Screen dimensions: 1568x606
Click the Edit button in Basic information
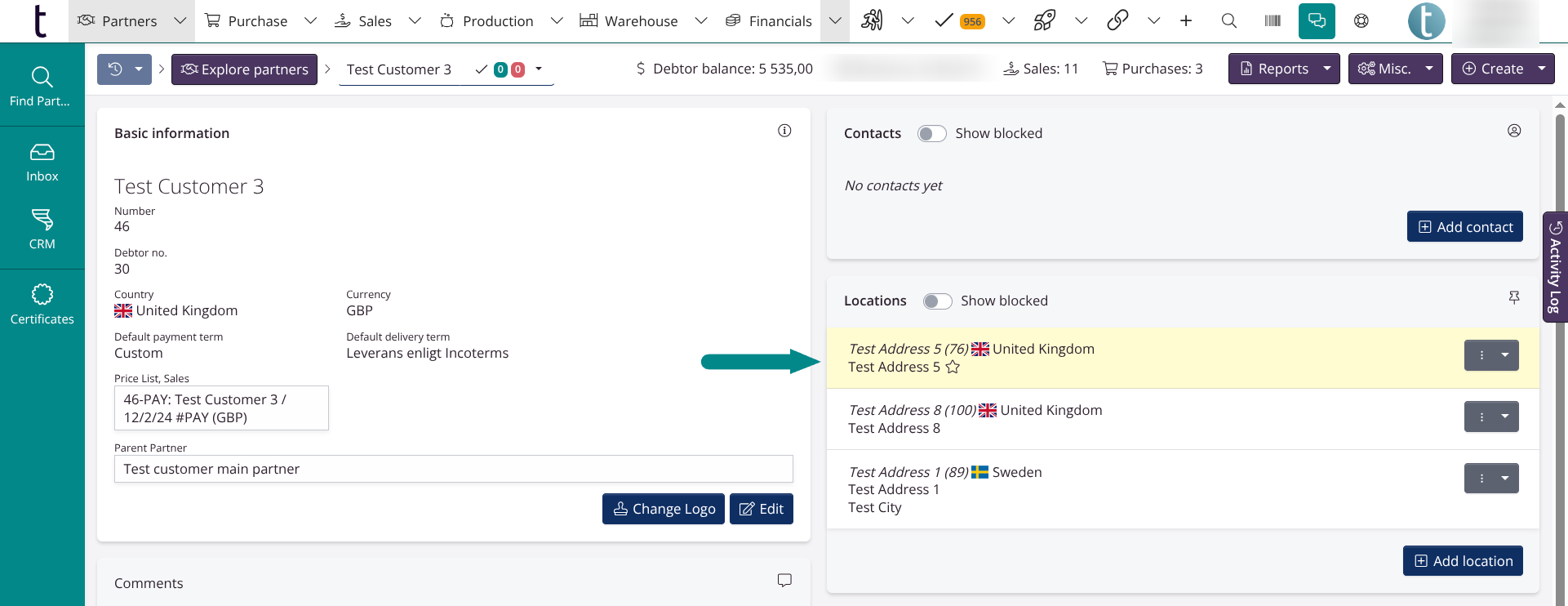point(761,509)
